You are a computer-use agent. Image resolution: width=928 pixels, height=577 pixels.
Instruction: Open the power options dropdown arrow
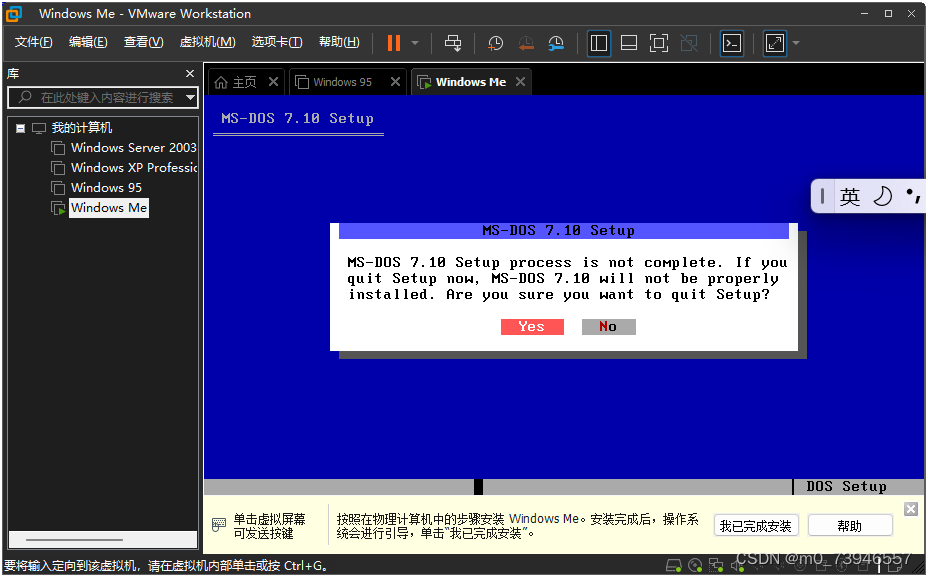(x=415, y=43)
